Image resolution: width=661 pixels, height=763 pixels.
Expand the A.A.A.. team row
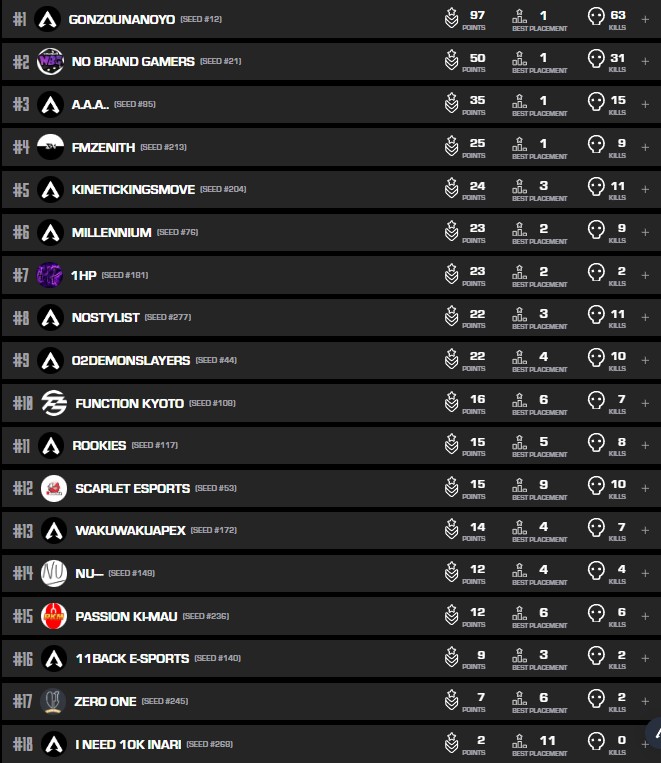pos(644,105)
